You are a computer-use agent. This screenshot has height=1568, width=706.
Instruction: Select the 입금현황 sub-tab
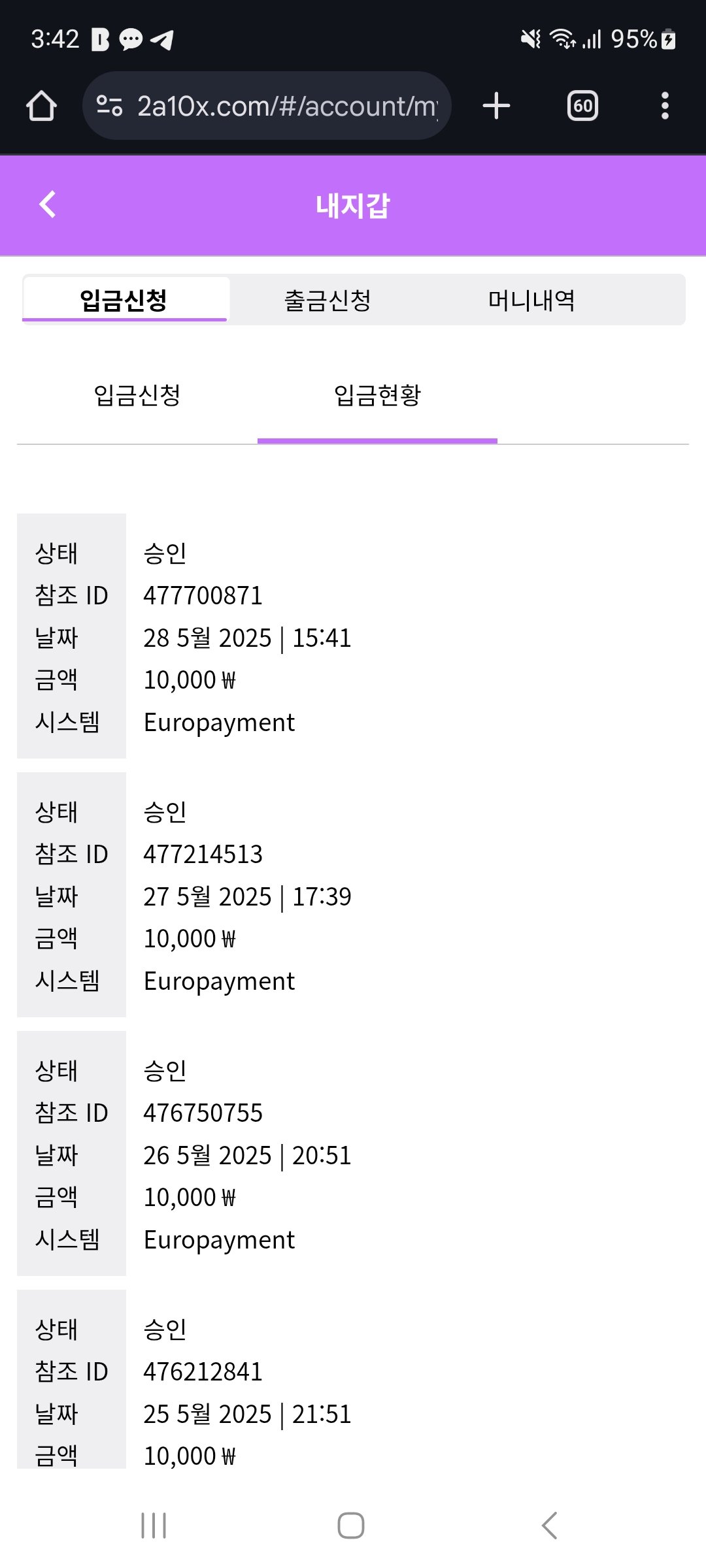pos(377,395)
